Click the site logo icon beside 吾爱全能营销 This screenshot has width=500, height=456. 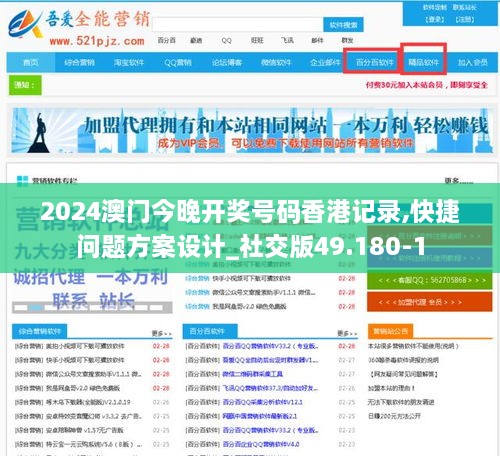click(x=26, y=24)
